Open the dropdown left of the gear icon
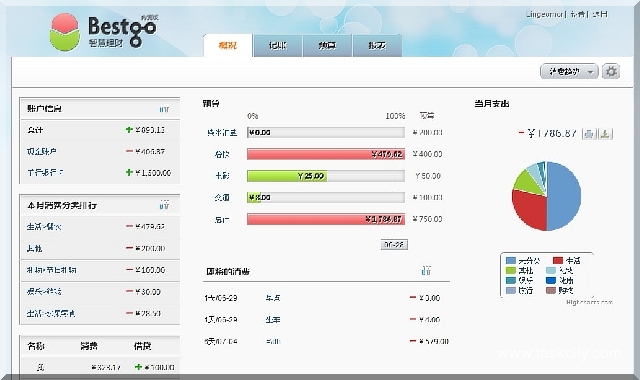640x380 pixels. (569, 71)
